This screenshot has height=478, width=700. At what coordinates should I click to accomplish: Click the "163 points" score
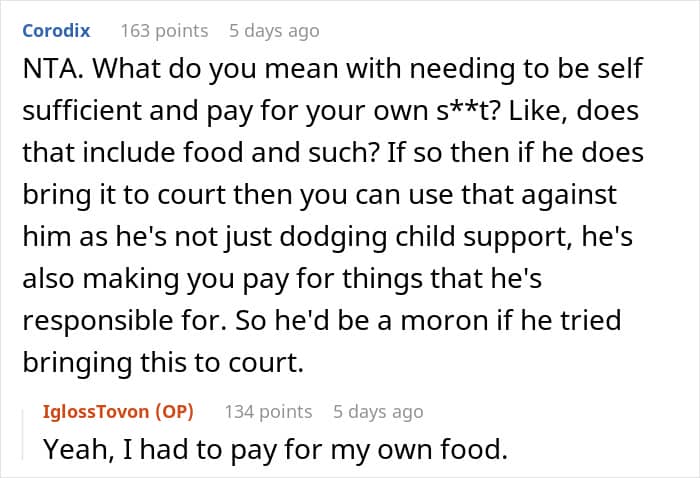click(x=164, y=30)
